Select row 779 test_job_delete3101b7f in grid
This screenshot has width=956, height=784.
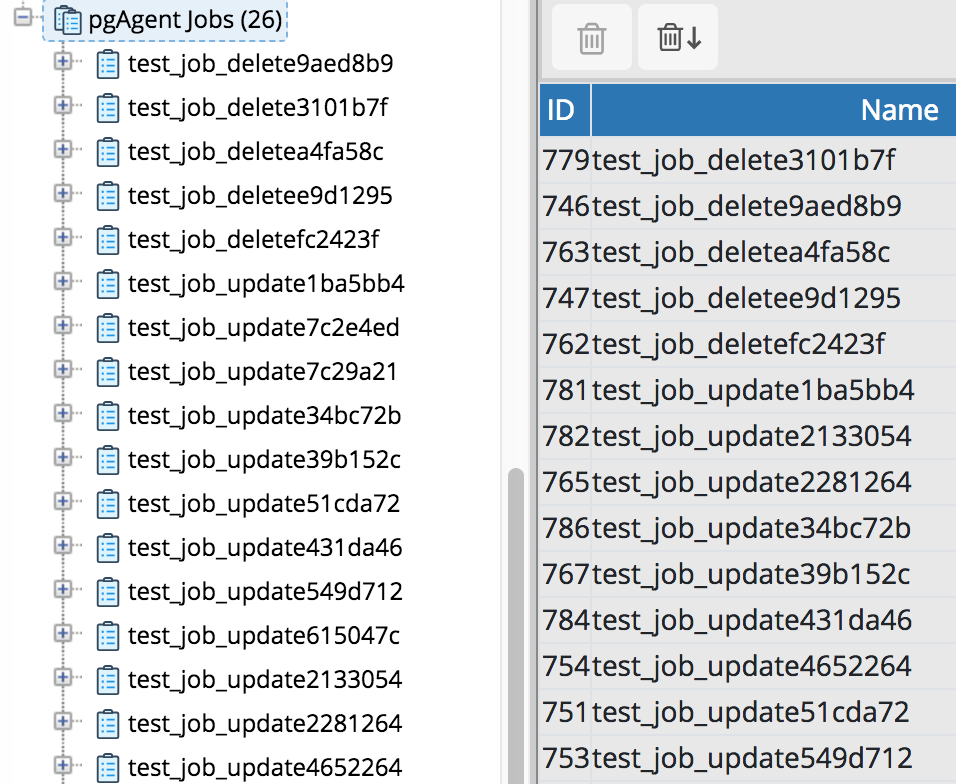pyautogui.click(x=744, y=160)
